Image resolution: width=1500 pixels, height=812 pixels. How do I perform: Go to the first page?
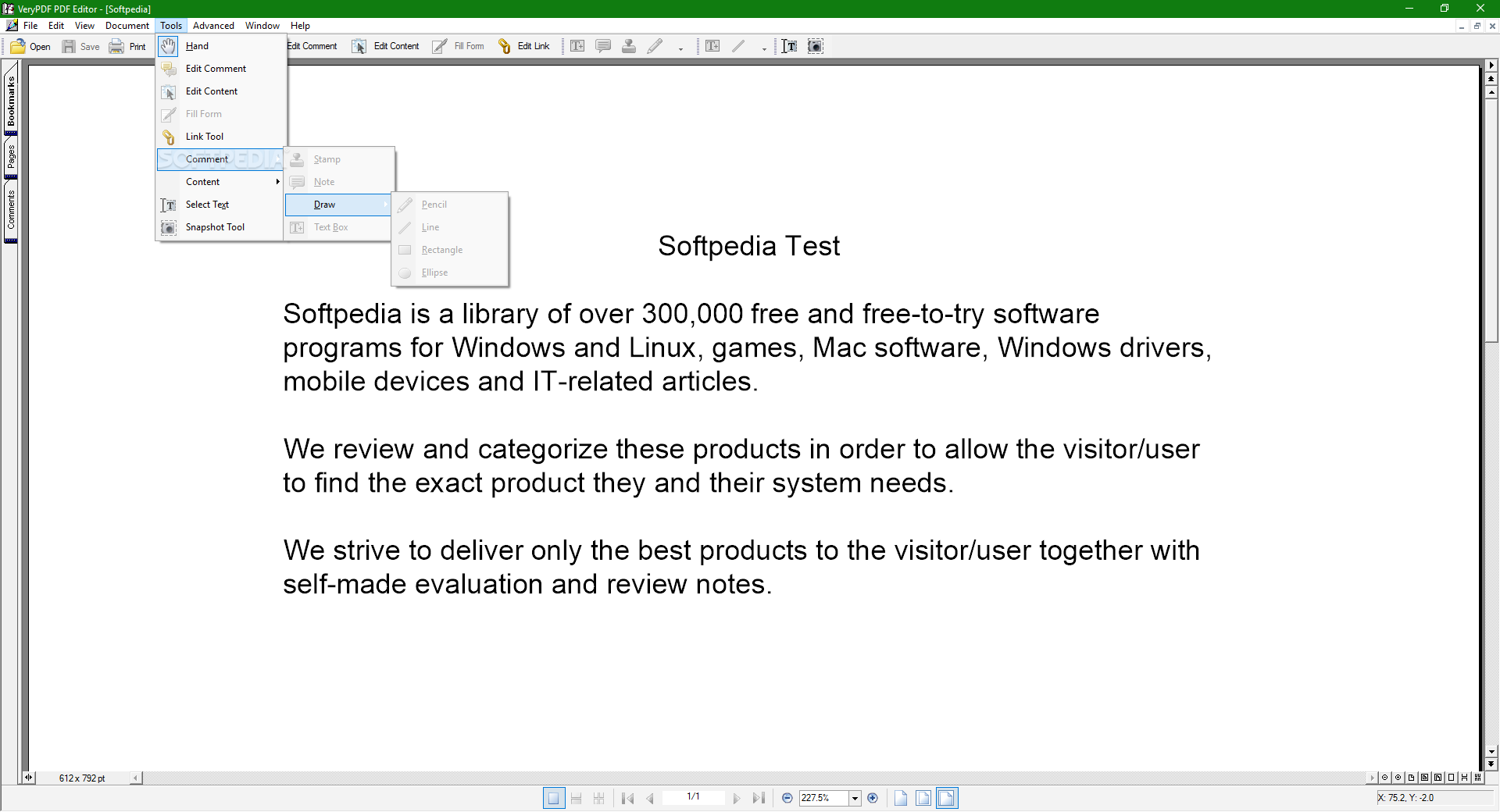point(627,798)
